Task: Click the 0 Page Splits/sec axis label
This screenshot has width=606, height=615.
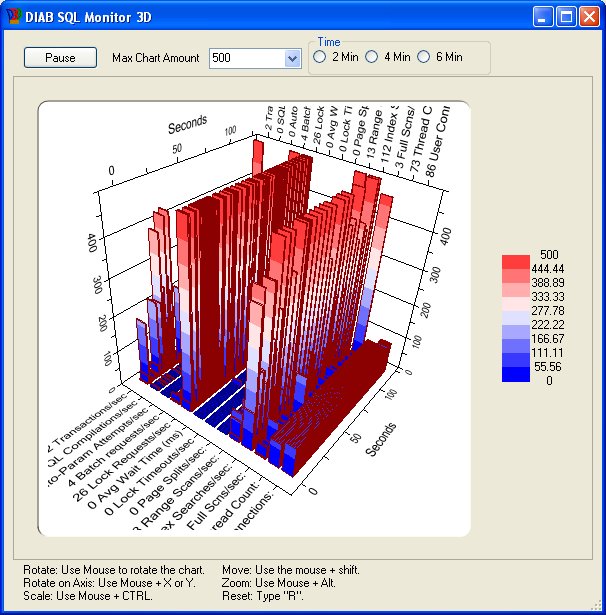Action: [168, 481]
